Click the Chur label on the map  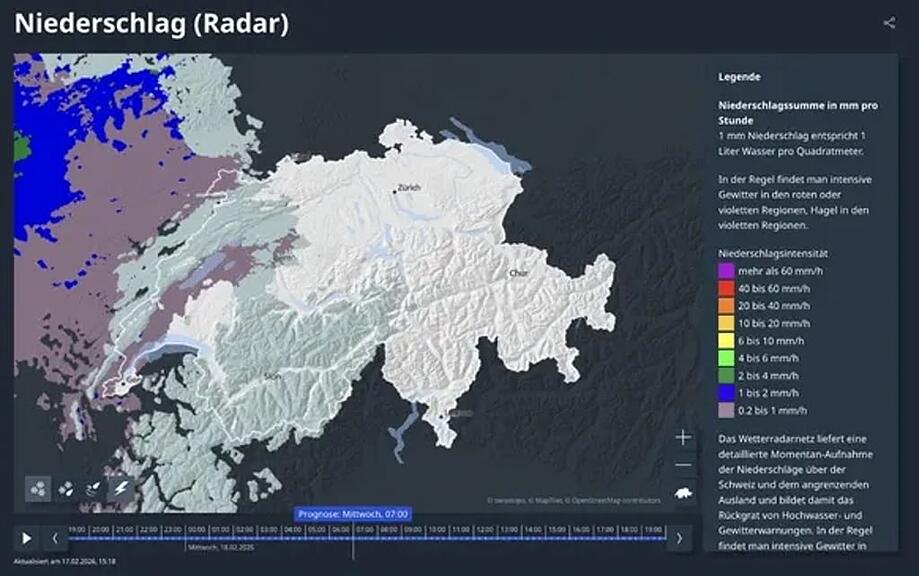click(x=517, y=272)
